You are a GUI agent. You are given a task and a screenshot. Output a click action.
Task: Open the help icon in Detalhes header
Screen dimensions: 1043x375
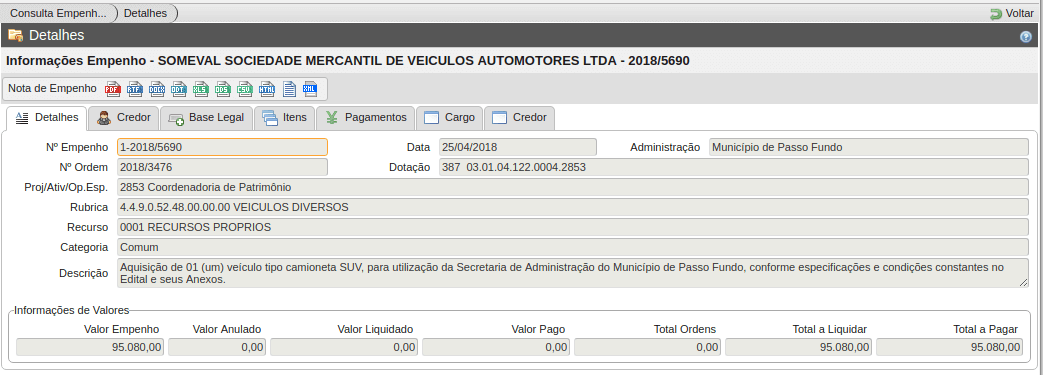1026,37
